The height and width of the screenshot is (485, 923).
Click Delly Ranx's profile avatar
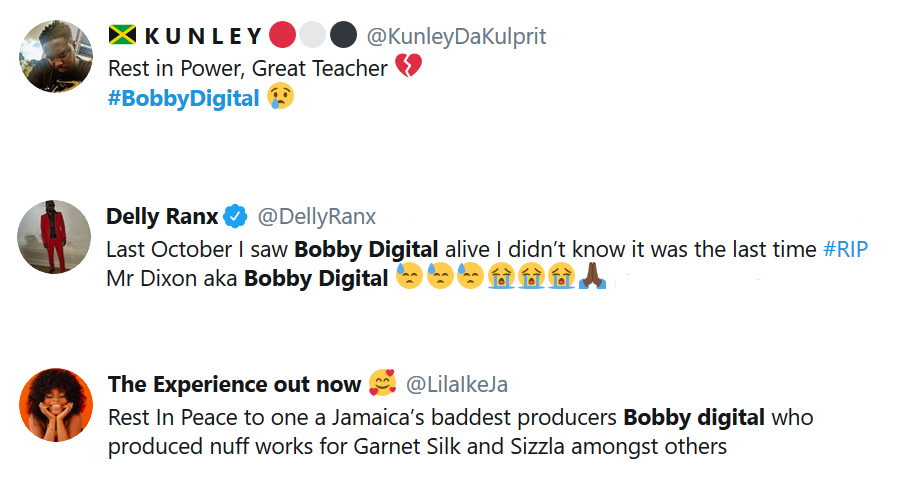54,236
